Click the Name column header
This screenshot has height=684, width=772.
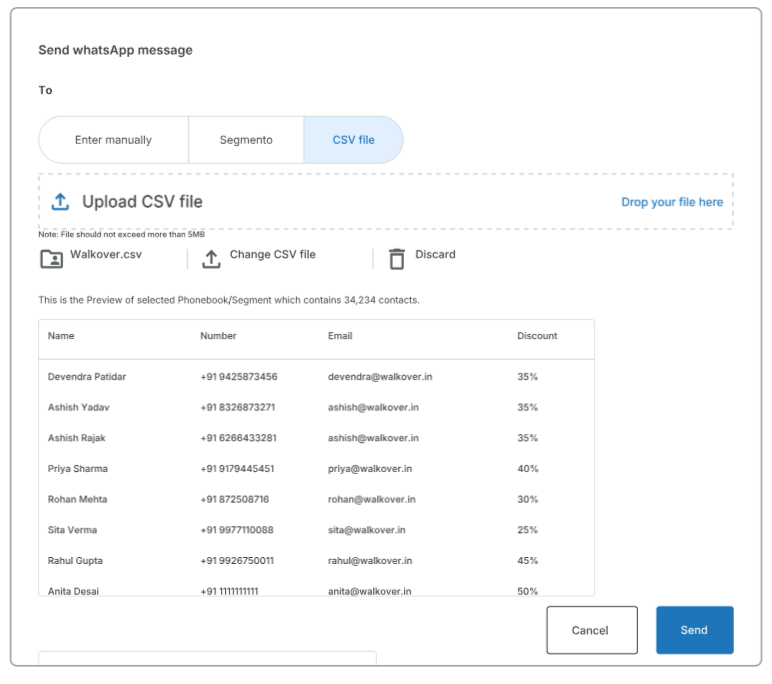pos(61,336)
